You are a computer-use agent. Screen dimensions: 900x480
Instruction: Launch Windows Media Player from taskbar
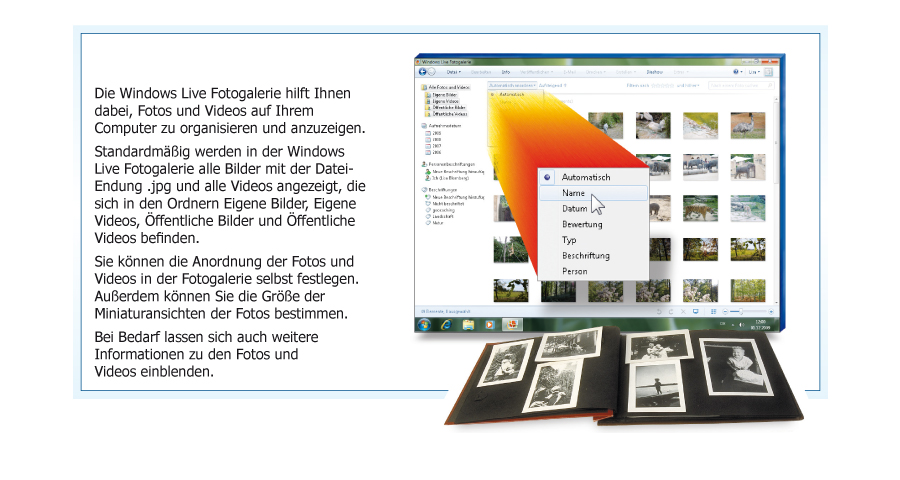pos(489,326)
